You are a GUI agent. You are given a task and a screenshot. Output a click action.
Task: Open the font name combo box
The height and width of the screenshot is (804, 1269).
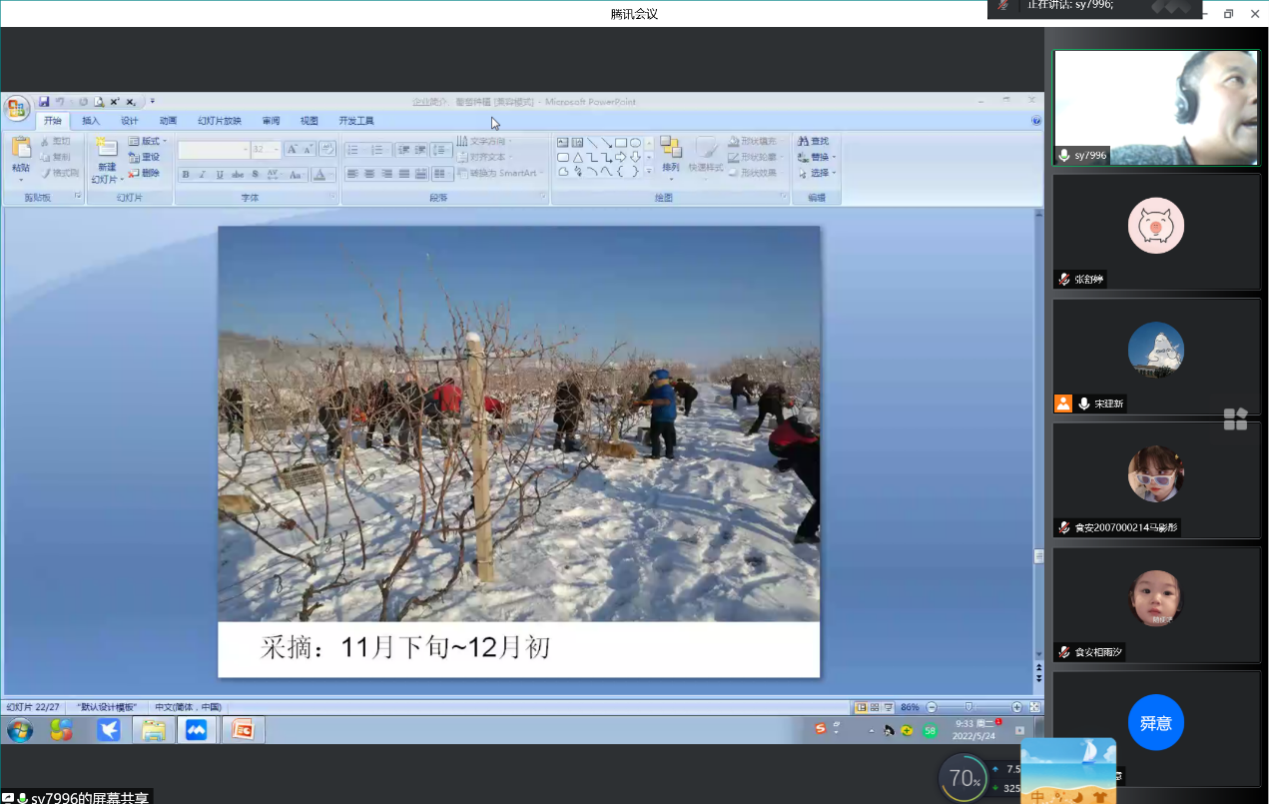tap(214, 150)
